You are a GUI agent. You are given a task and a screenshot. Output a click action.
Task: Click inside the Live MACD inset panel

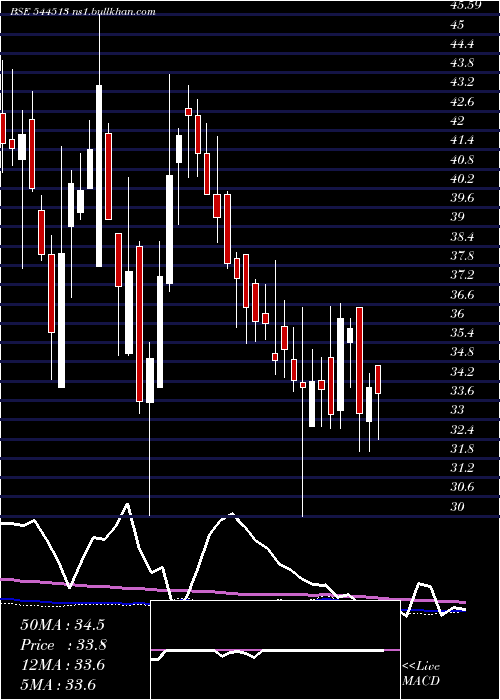pyautogui.click(x=275, y=650)
